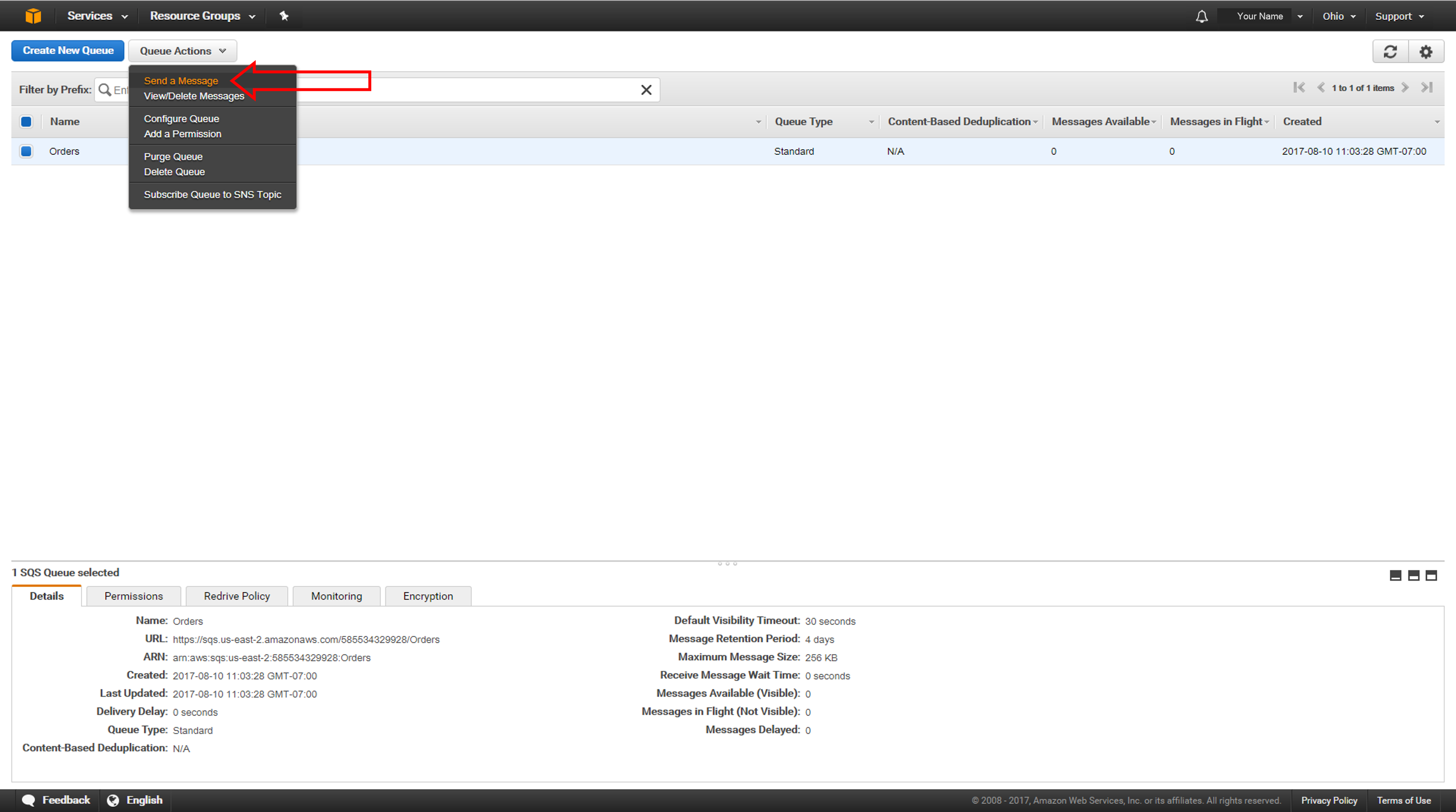The image size is (1456, 812).
Task: Enable content-based deduplication toggle
Action: [x=181, y=118]
